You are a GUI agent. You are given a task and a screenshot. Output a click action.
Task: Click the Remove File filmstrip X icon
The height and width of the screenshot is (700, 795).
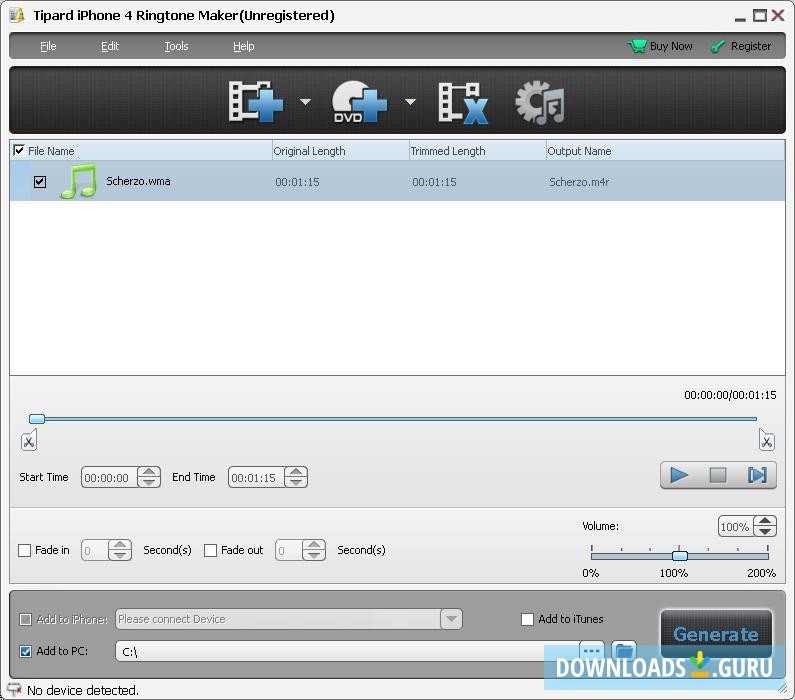click(x=463, y=103)
